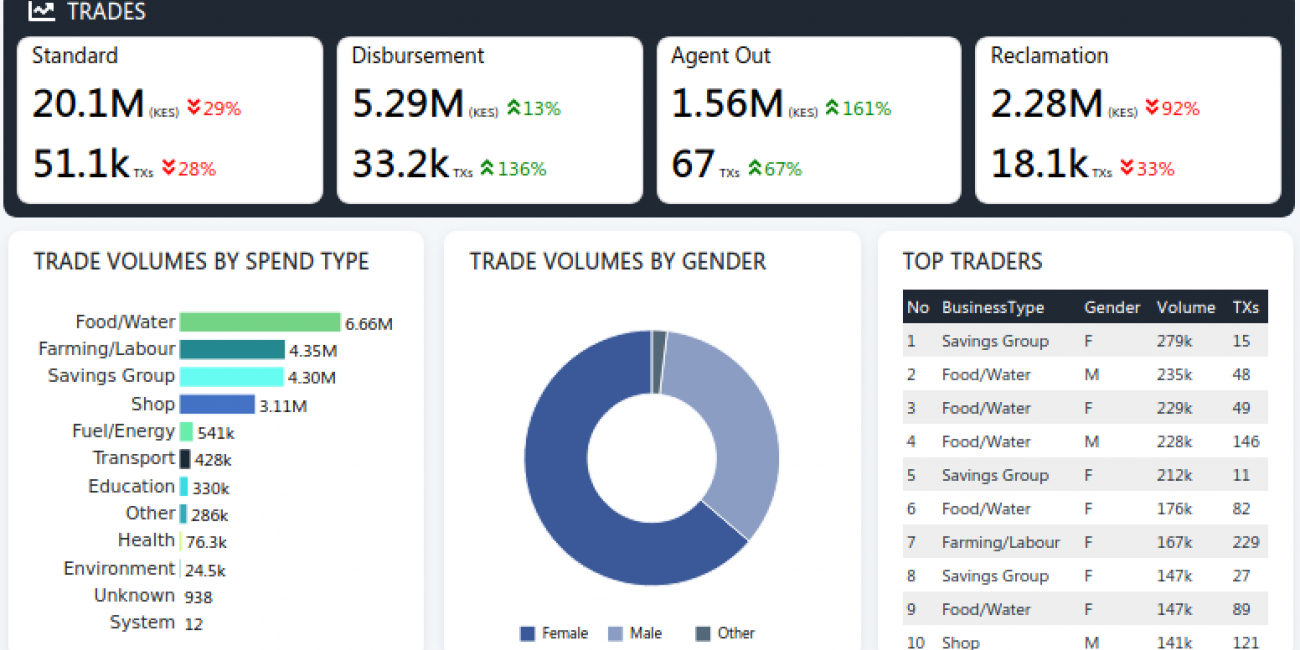Toggle Female legend entry in gender chart
The width and height of the screenshot is (1300, 650).
(x=554, y=633)
